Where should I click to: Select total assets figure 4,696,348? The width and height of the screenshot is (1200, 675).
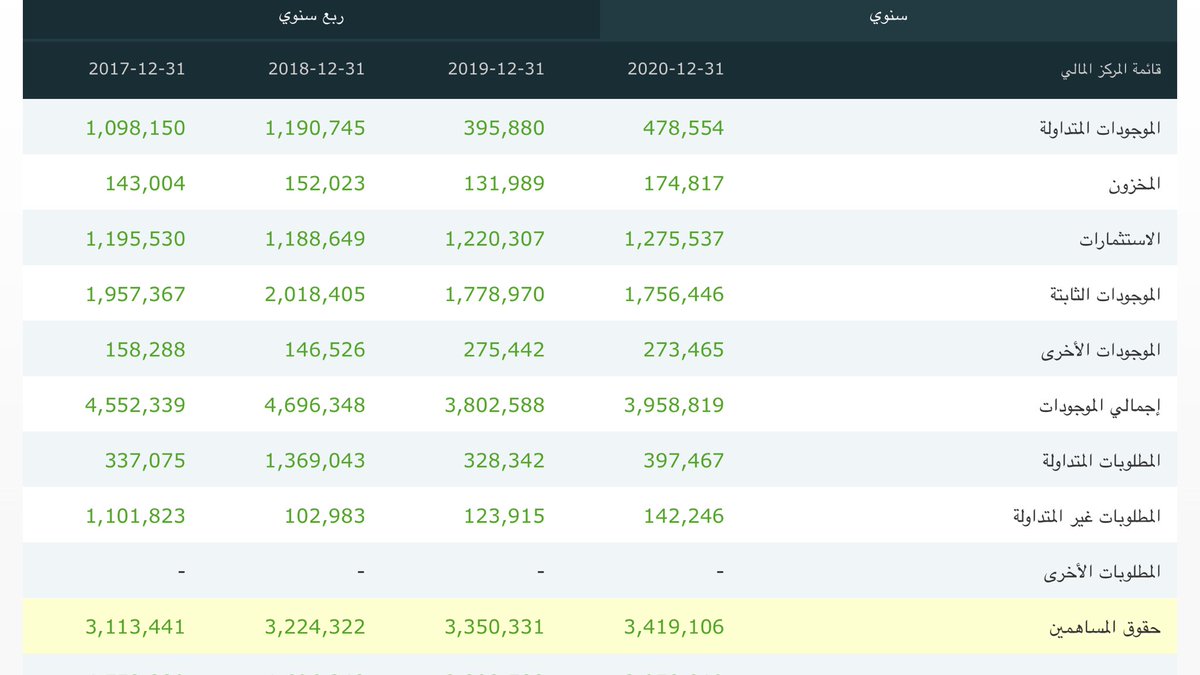coord(315,406)
